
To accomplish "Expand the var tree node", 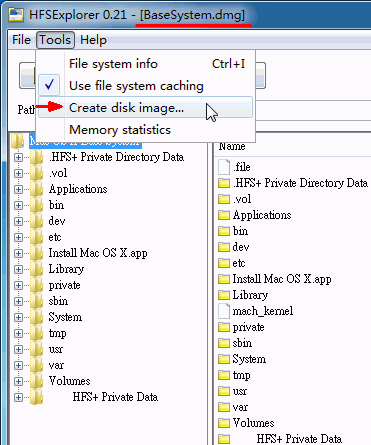I will (18, 365).
